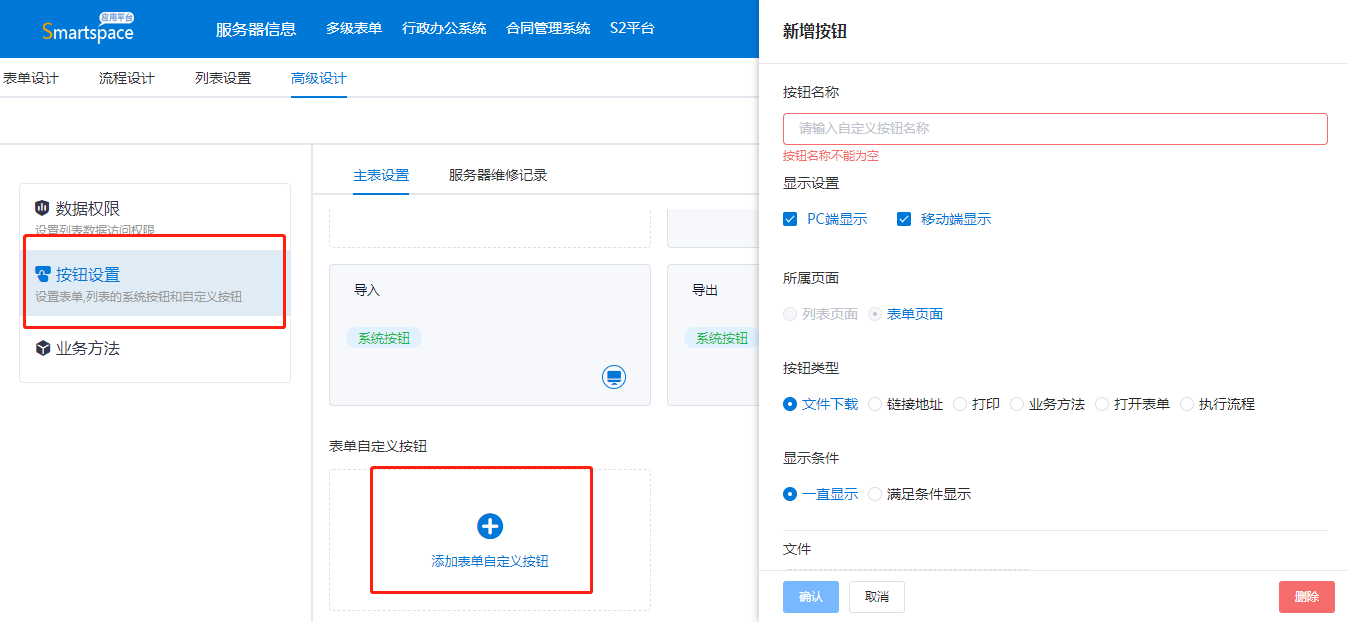Image resolution: width=1347 pixels, height=622 pixels.
Task: Select the 导出 system button card
Action: [713, 335]
